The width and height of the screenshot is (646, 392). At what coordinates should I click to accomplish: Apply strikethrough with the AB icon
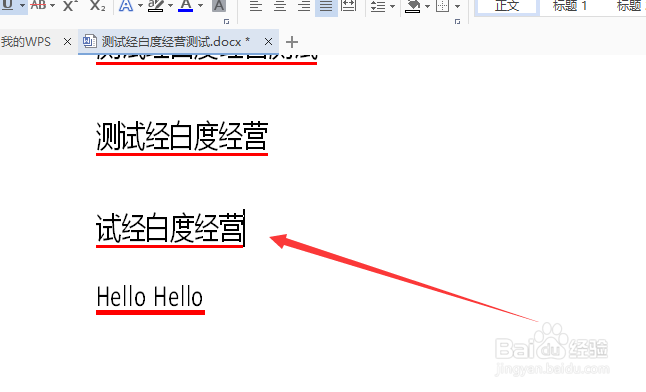pyautogui.click(x=38, y=5)
